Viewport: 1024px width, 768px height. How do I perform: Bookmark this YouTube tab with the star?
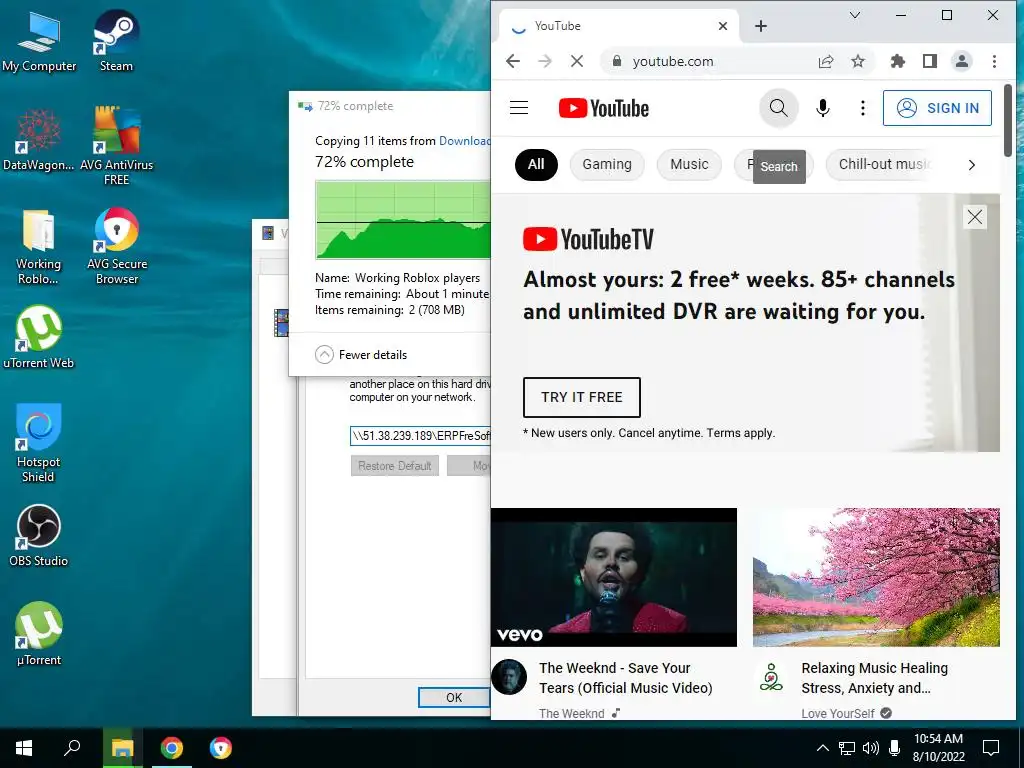pos(858,61)
